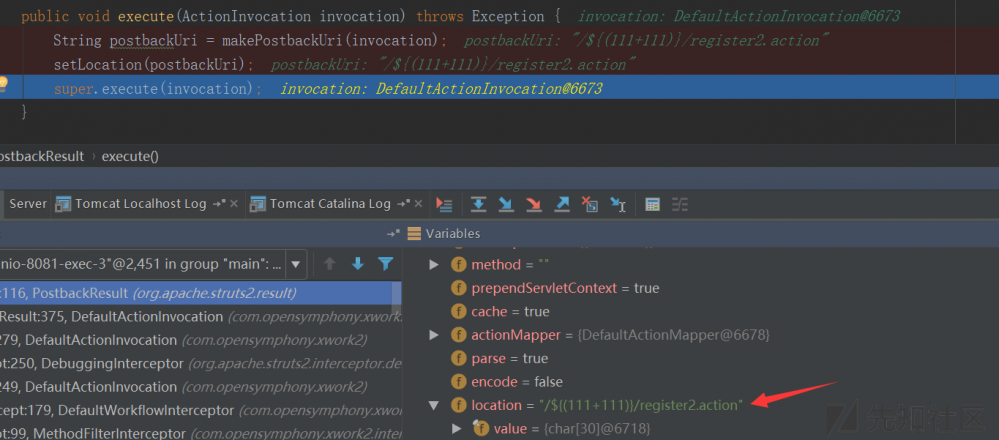Image resolution: width=999 pixels, height=440 pixels.
Task: Step Over in the debugger
Action: click(x=478, y=204)
